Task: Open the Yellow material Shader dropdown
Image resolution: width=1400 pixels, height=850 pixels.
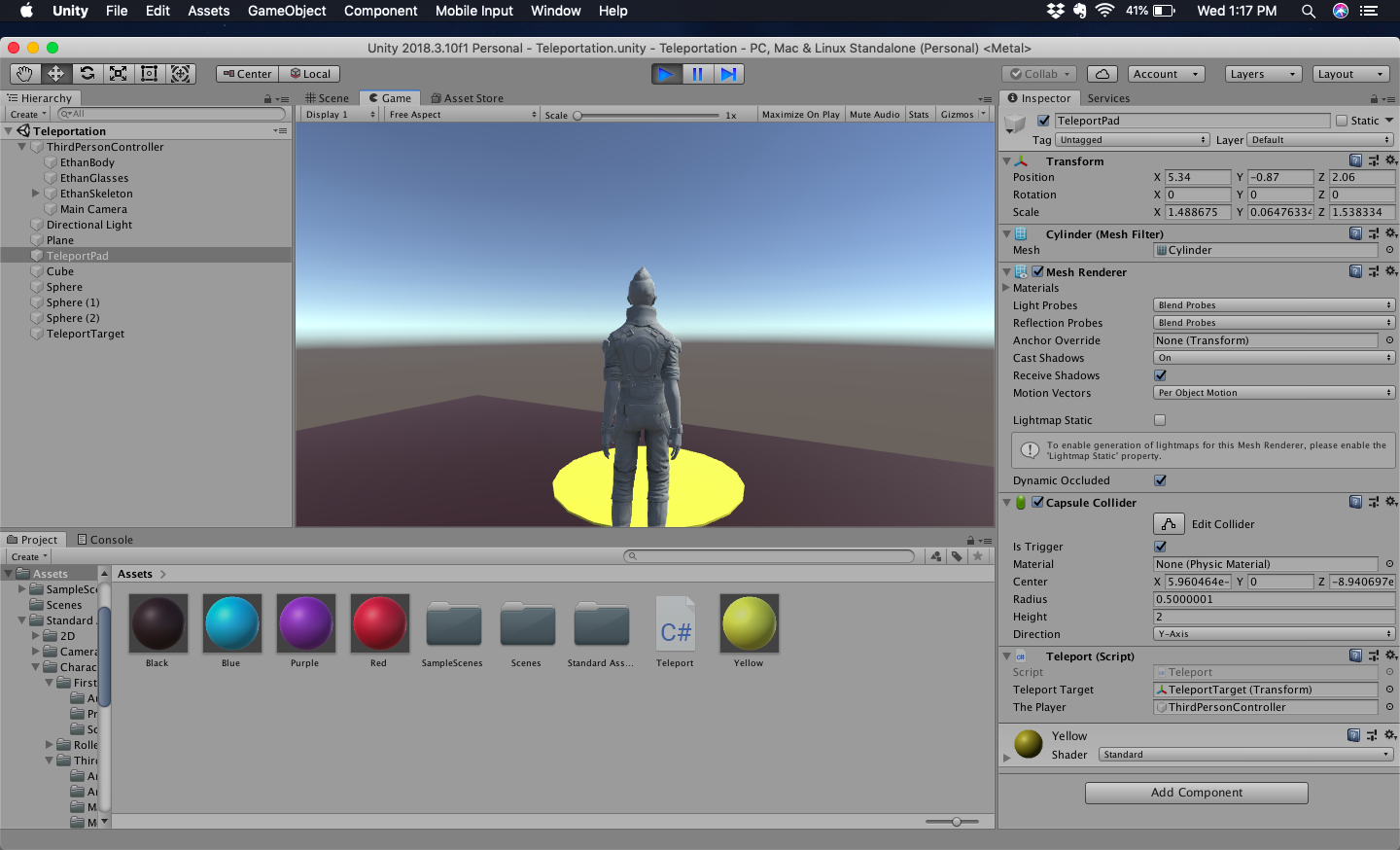Action: tap(1246, 755)
